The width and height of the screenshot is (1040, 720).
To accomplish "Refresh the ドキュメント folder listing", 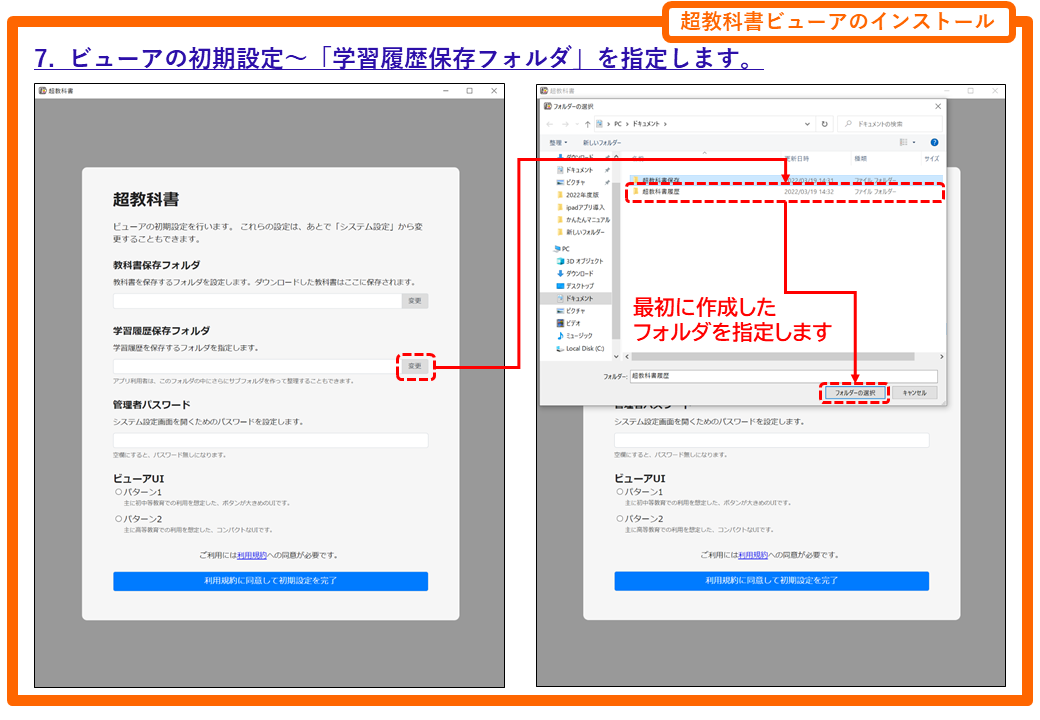I will pos(824,124).
